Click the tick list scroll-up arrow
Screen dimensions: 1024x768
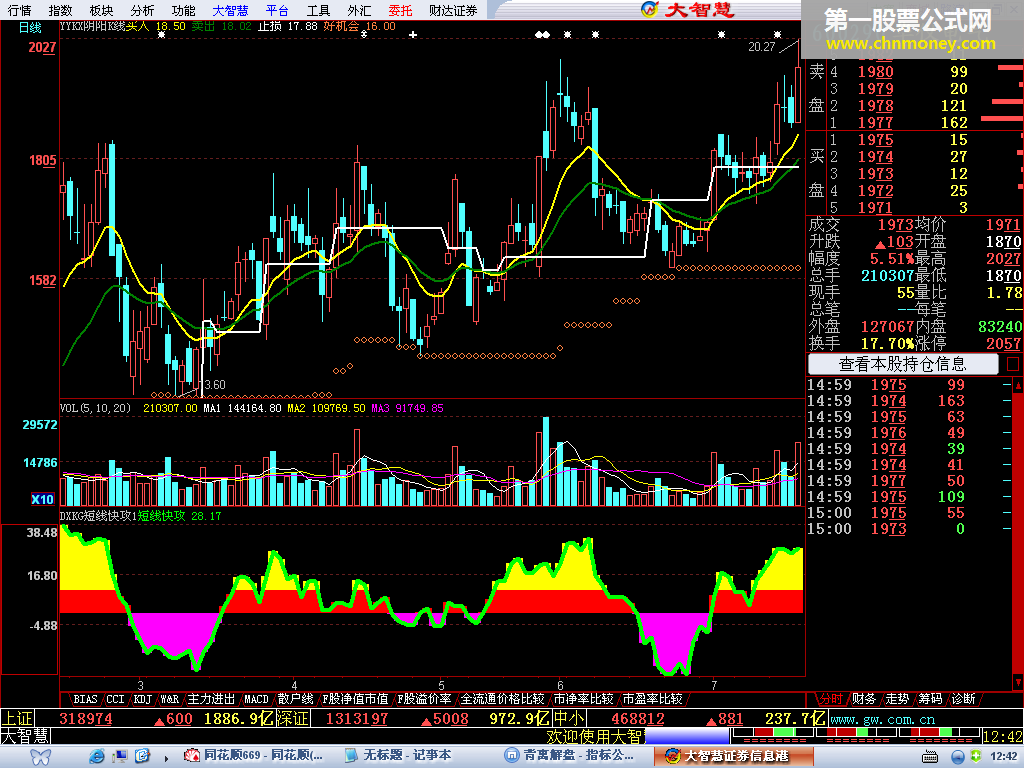pyautogui.click(x=1017, y=385)
